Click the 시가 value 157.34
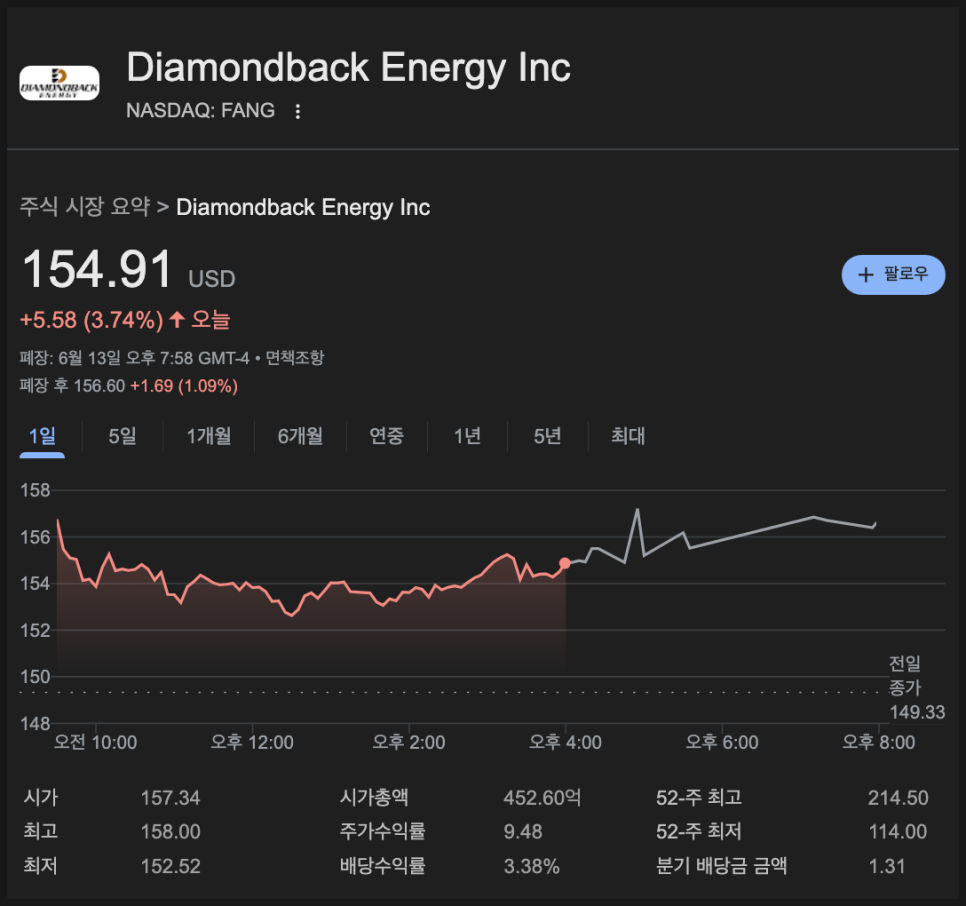This screenshot has height=906, width=966. [x=171, y=798]
